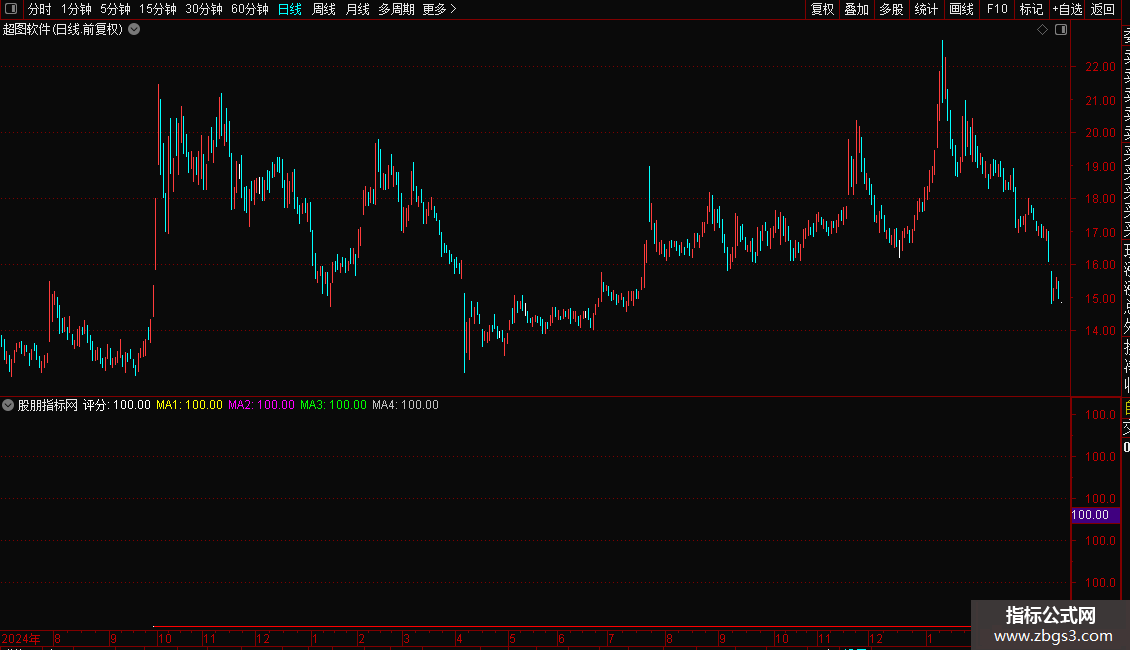Click the month 12 marker after 2024年 on the axis

[x=263, y=638]
